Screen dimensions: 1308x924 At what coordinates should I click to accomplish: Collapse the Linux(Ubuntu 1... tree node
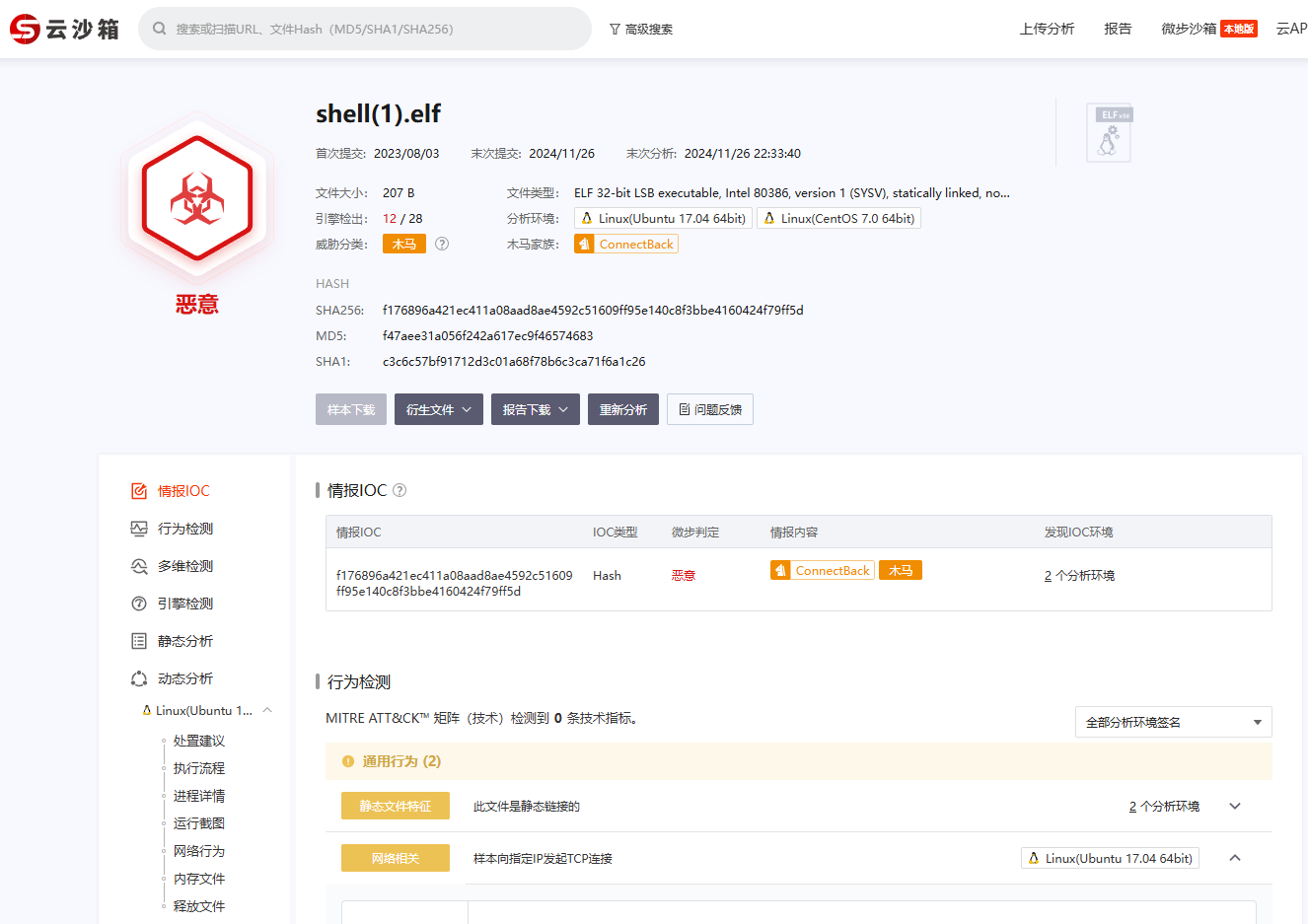(x=267, y=710)
